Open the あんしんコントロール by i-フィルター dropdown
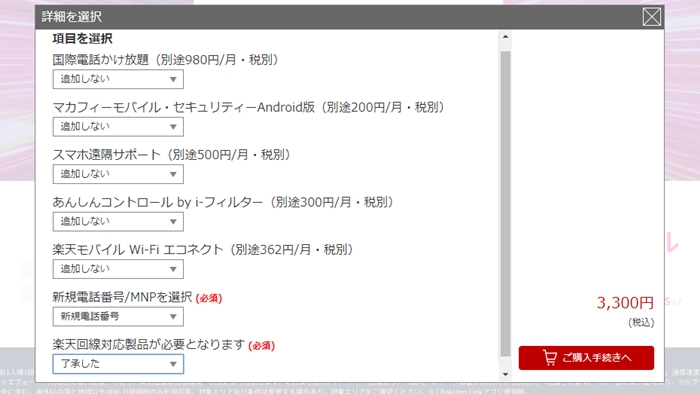 click(118, 222)
